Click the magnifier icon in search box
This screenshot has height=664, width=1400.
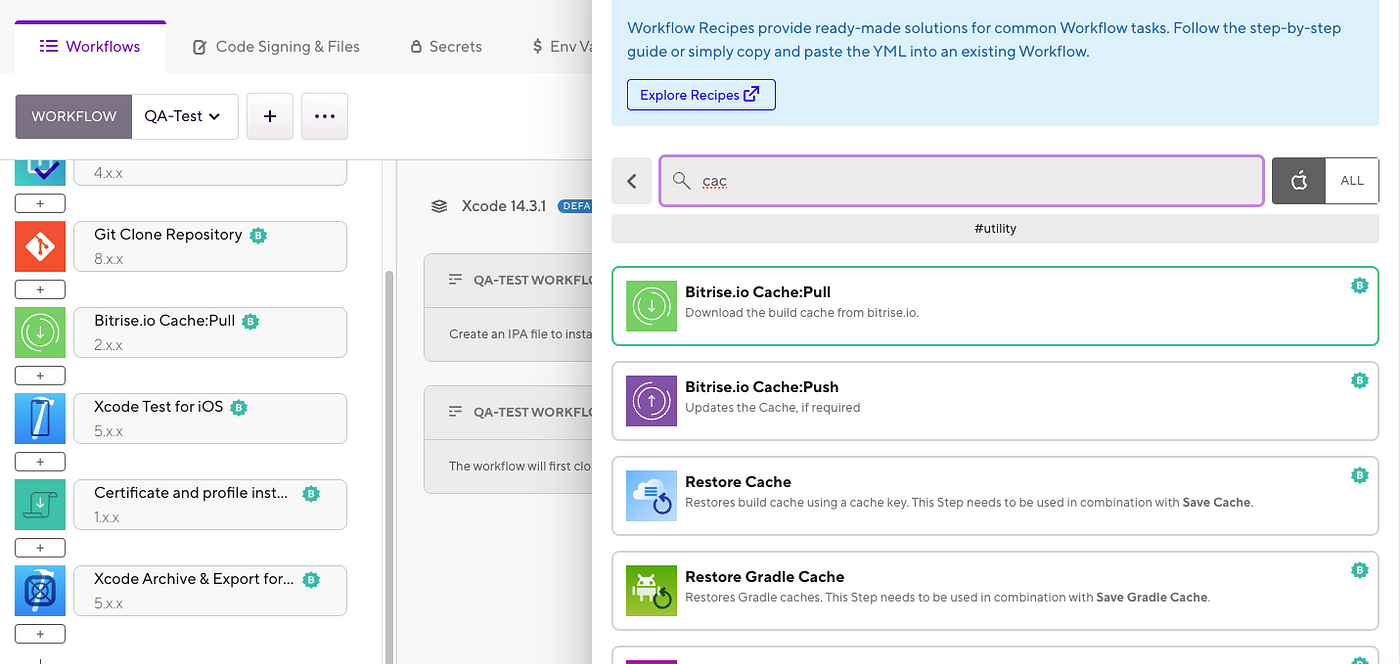pyautogui.click(x=681, y=180)
